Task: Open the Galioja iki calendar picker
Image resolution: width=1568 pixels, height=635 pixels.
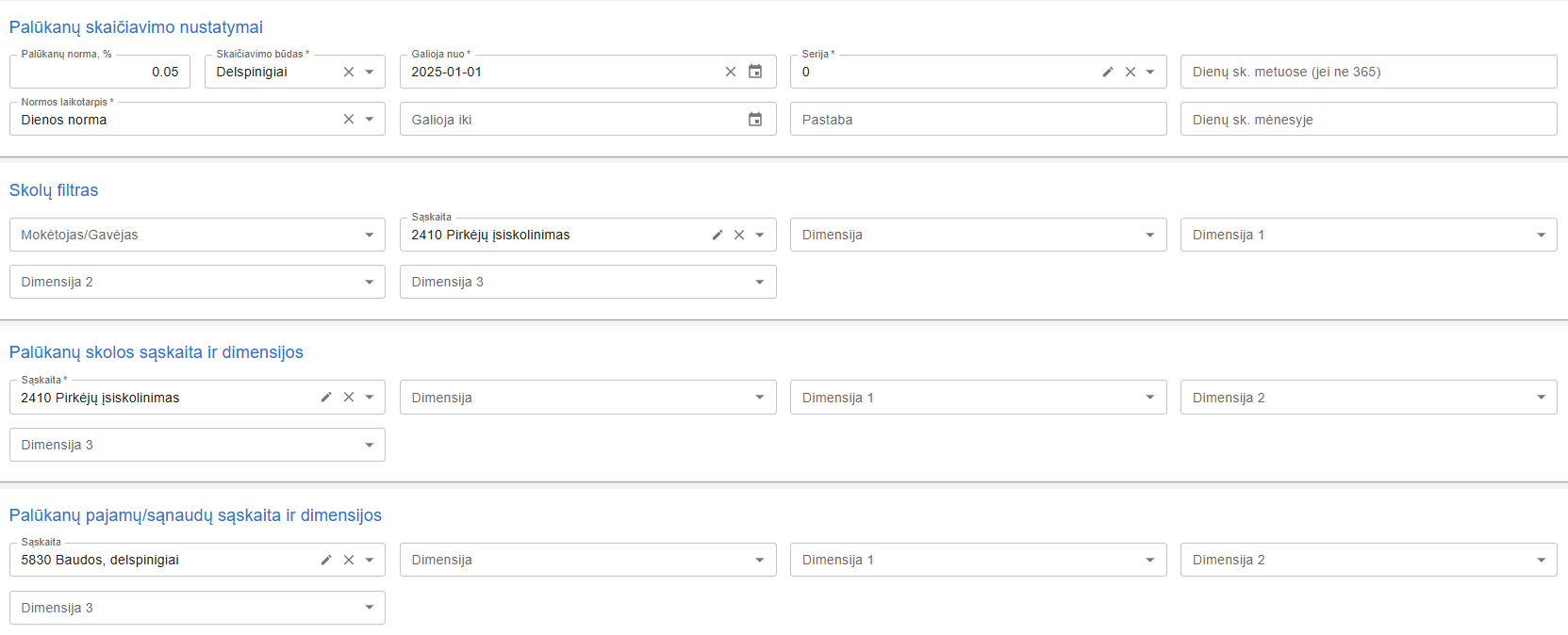Action: tap(755, 120)
